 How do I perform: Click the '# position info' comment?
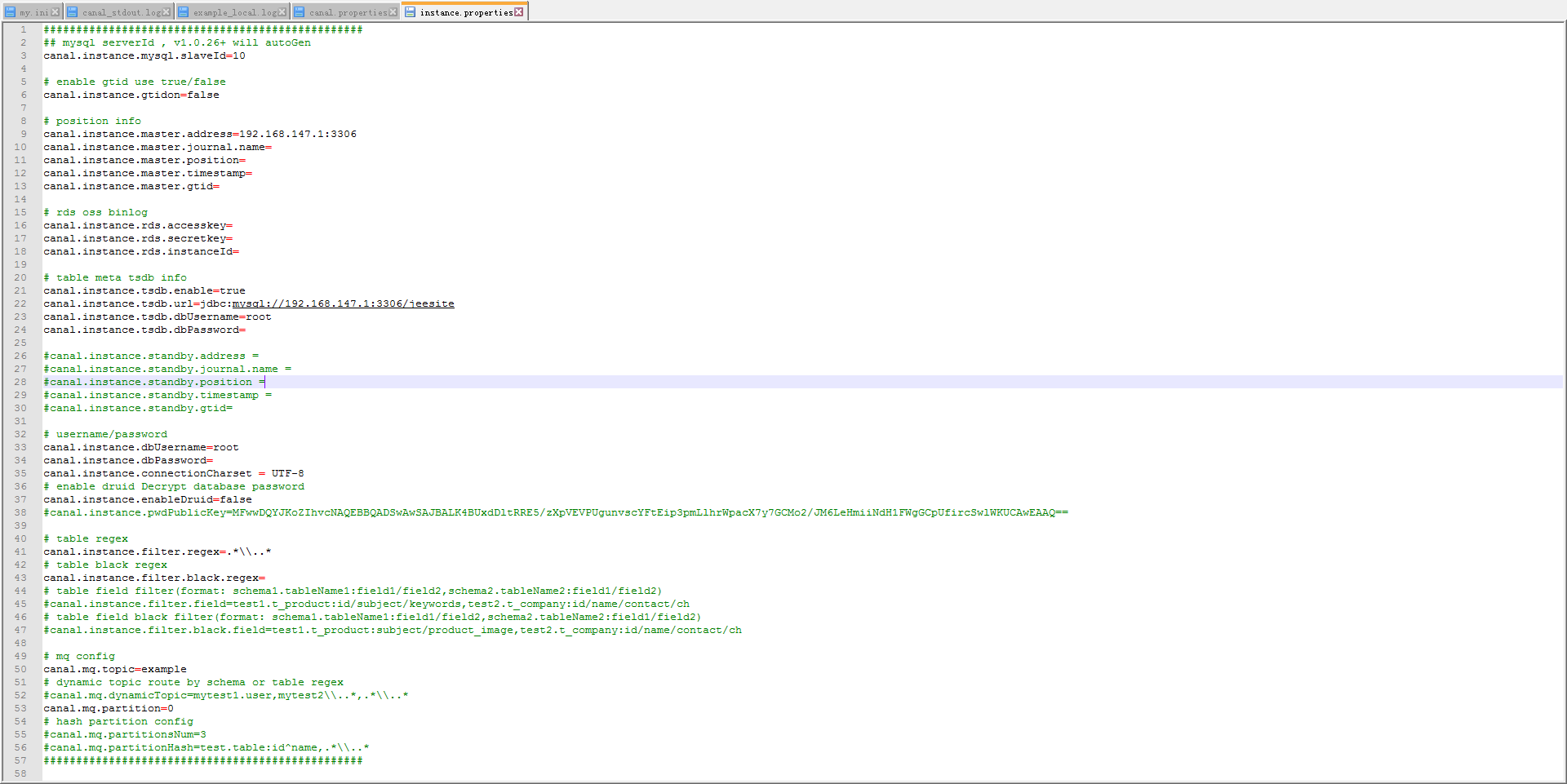click(92, 121)
